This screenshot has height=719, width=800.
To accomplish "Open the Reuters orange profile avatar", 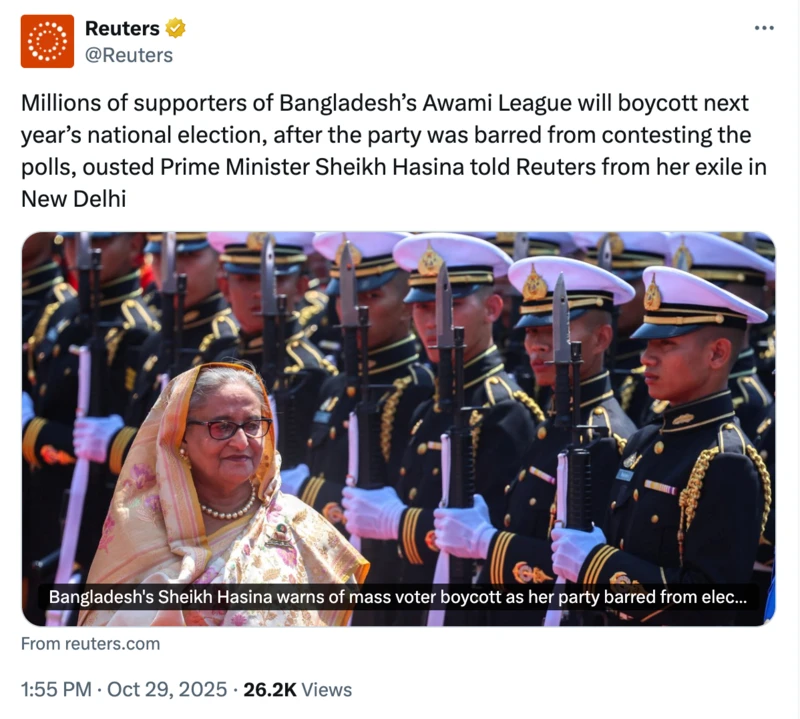I will click(x=47, y=41).
